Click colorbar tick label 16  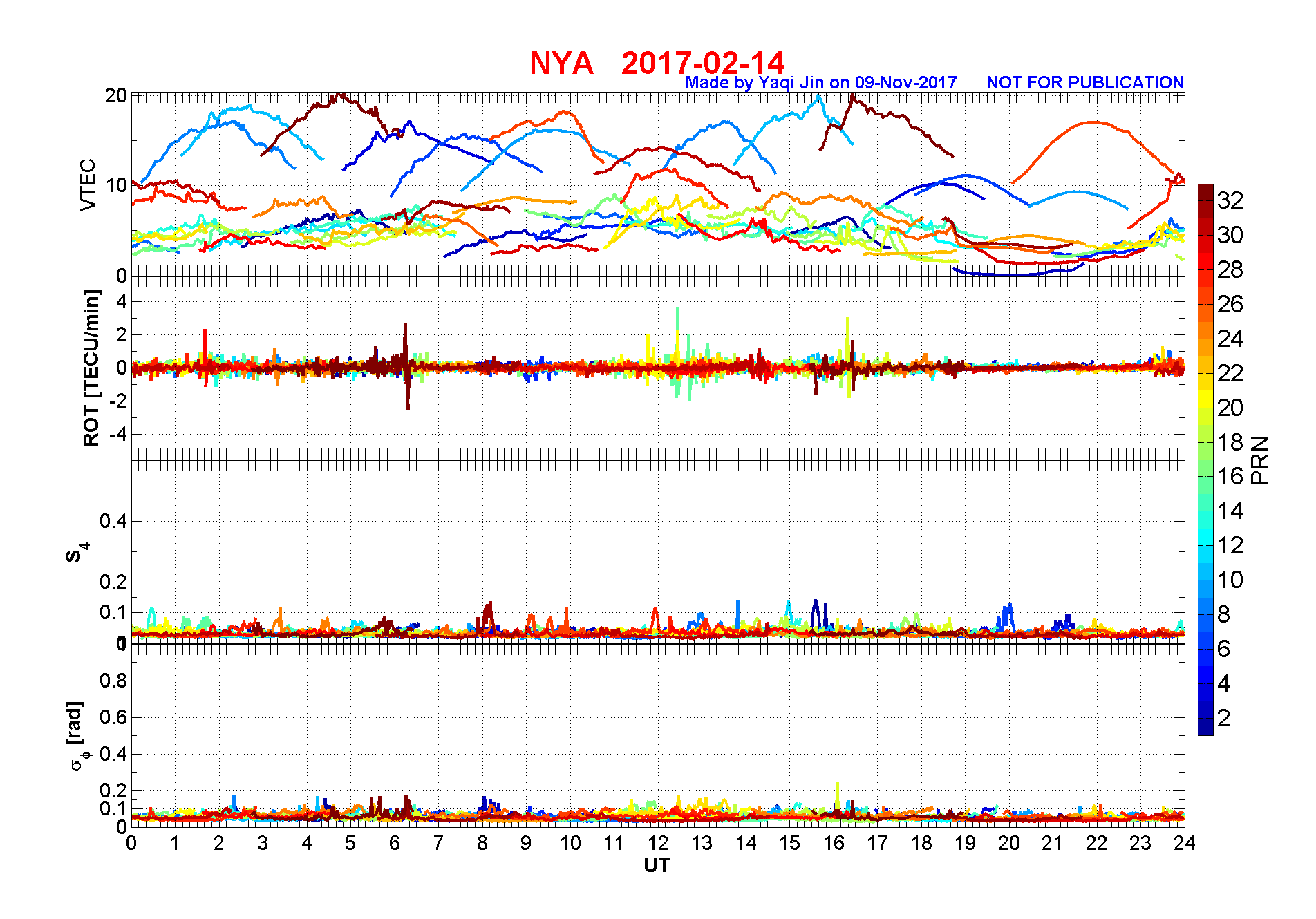(x=1230, y=476)
